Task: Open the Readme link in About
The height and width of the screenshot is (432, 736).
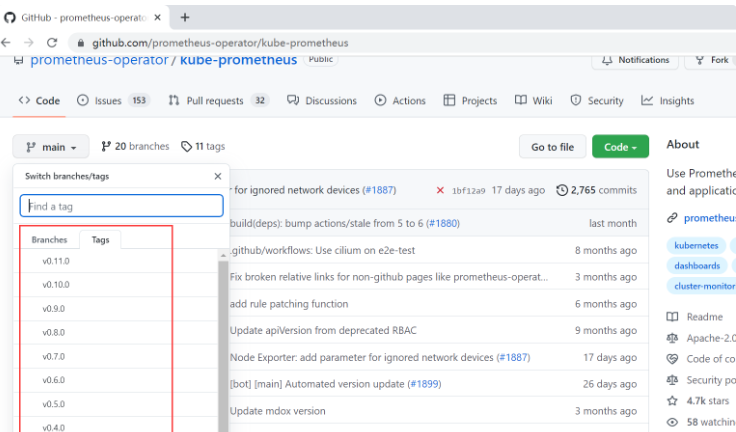Action: (x=696, y=317)
